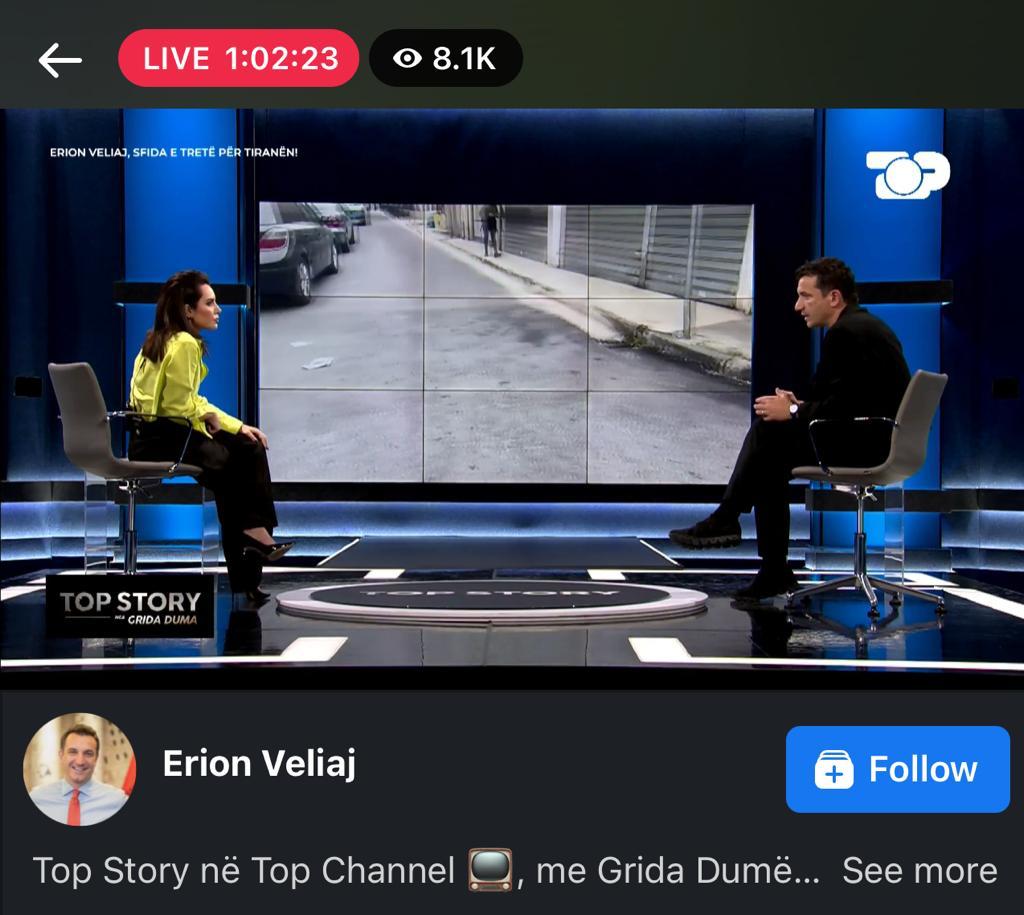This screenshot has height=915, width=1024.
Task: Tap the 8.1K viewer count eye badge
Action: pos(445,58)
